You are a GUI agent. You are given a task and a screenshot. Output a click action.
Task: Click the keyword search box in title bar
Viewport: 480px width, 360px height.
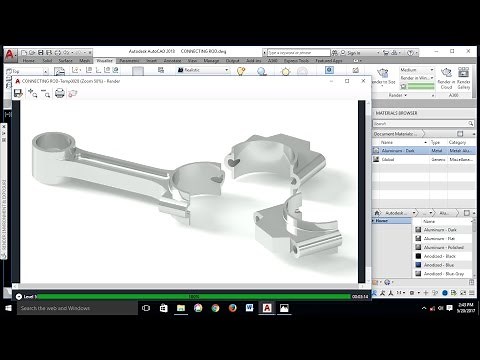(299, 53)
